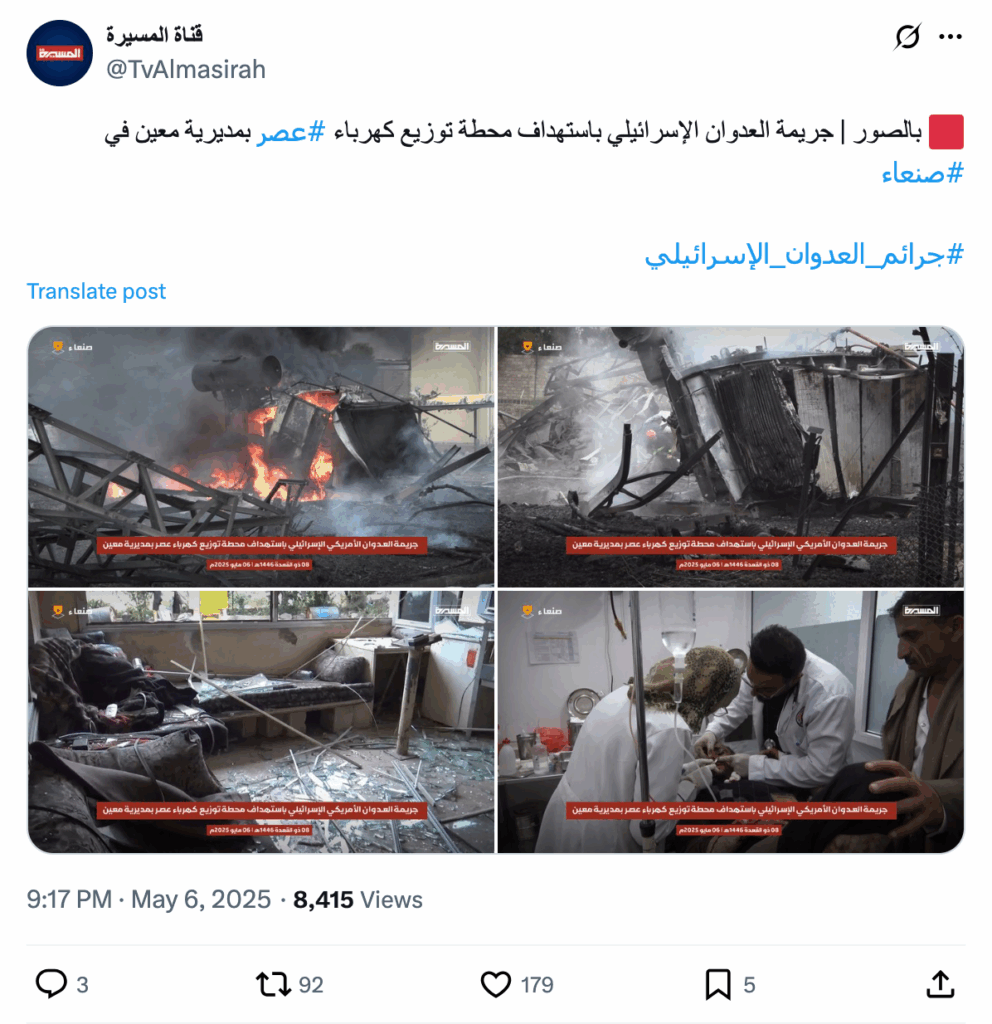
Task: Click the 9:17 PM · May 6, 2025 timestamp
Action: 148,899
